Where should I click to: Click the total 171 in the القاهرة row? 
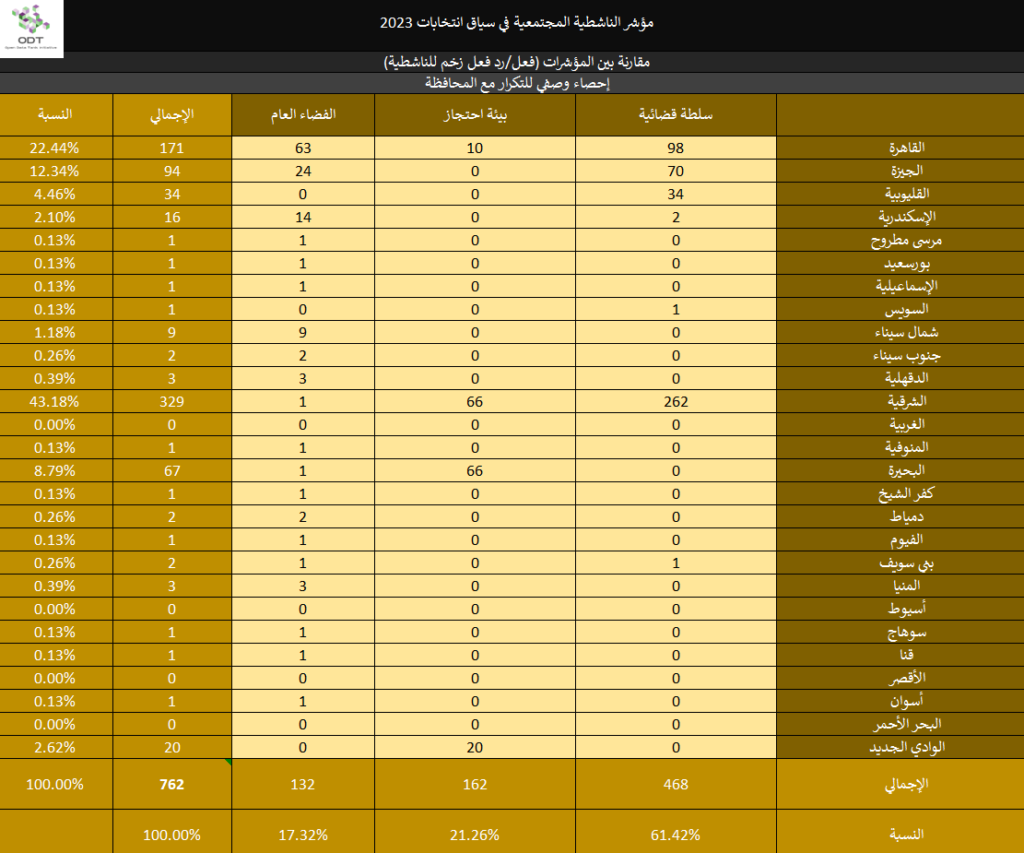pyautogui.click(x=172, y=148)
